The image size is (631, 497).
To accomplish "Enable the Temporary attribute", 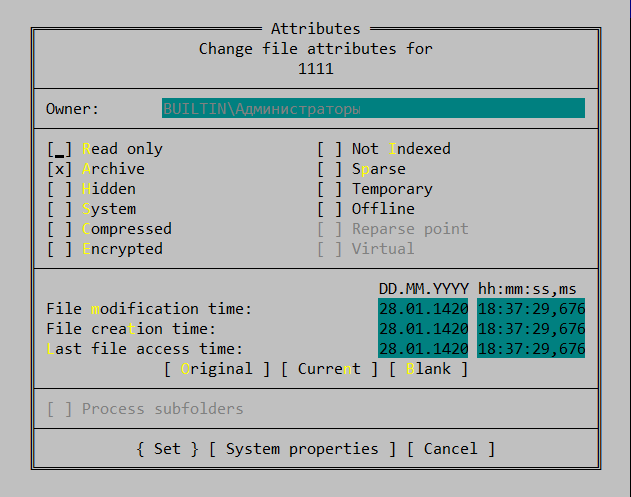I will pyautogui.click(x=375, y=189).
